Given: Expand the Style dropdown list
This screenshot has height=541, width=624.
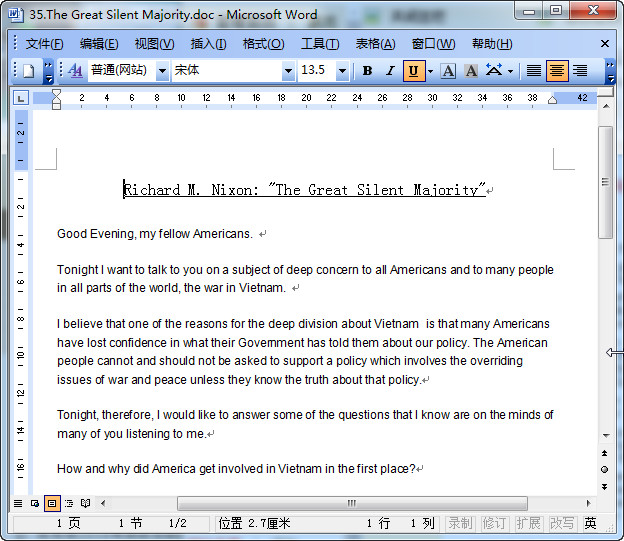Looking at the screenshot, I should tap(162, 71).
